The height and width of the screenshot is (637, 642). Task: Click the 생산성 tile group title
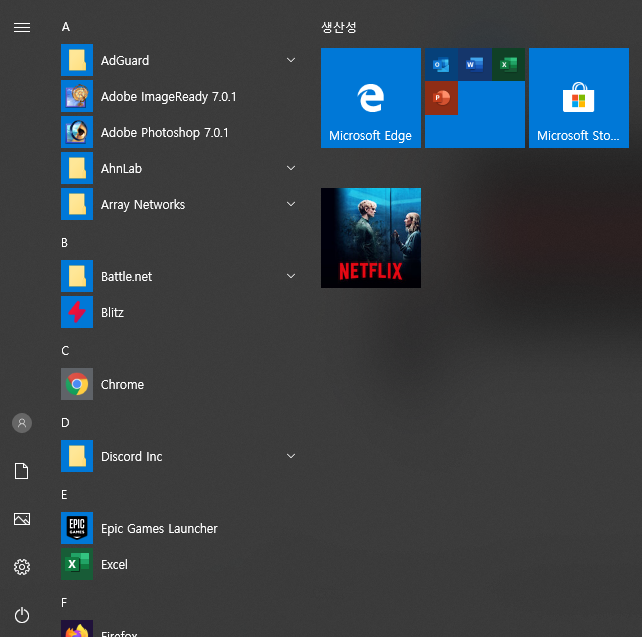(x=339, y=27)
